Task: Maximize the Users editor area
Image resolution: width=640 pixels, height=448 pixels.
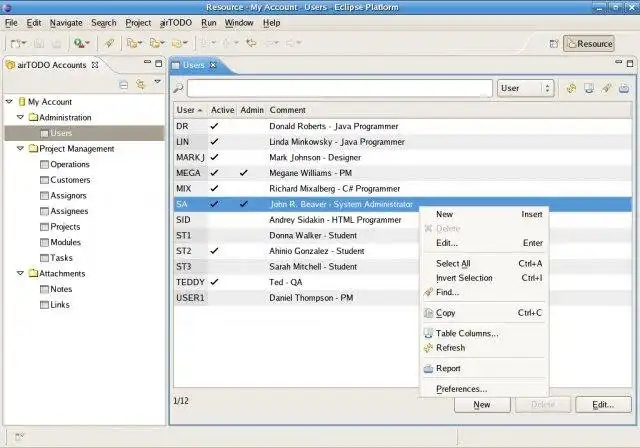Action: coord(630,63)
